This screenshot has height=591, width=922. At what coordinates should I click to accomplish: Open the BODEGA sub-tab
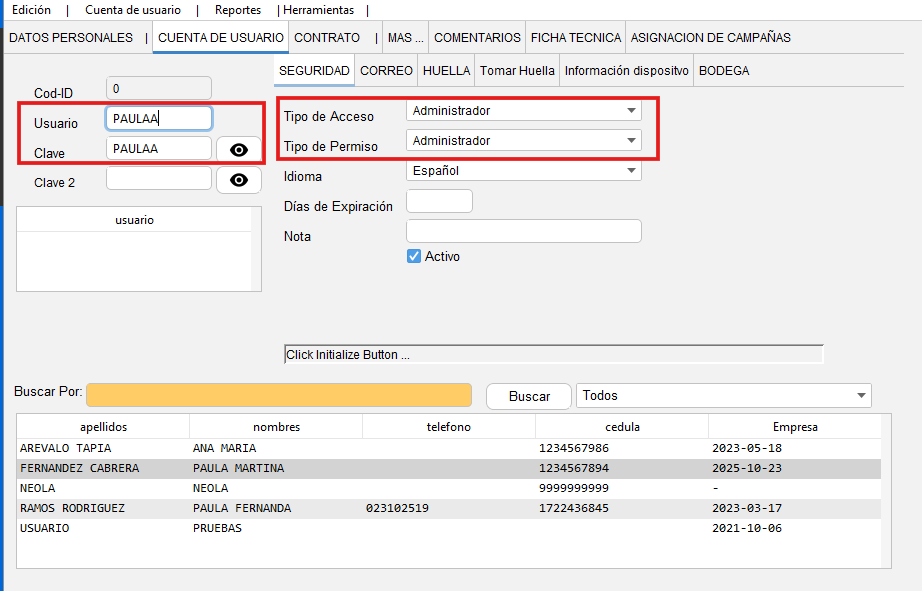pyautogui.click(x=724, y=71)
